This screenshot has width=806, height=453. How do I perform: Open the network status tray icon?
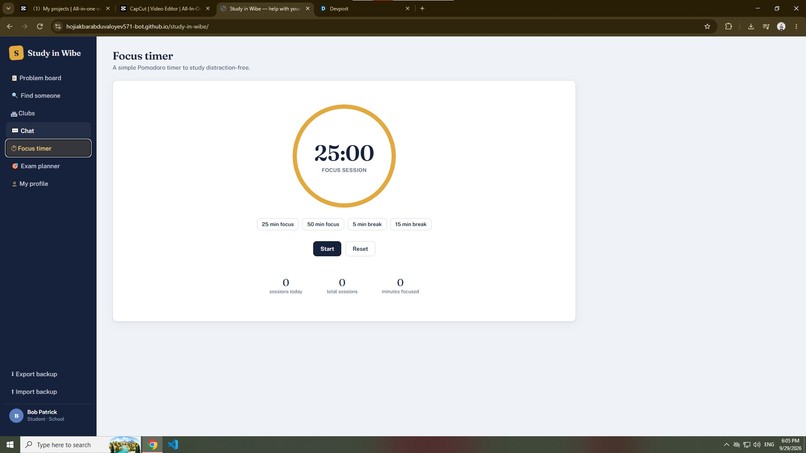746,444
